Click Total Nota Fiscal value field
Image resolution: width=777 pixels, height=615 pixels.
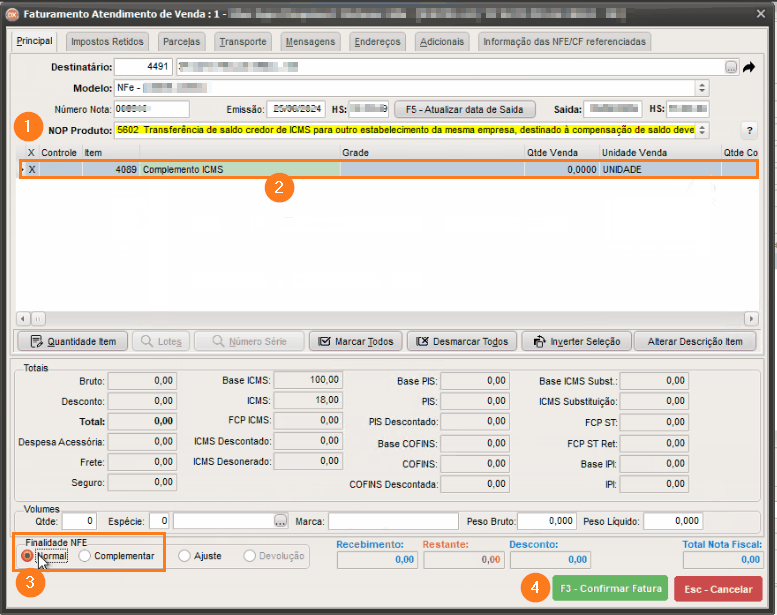tap(722, 560)
